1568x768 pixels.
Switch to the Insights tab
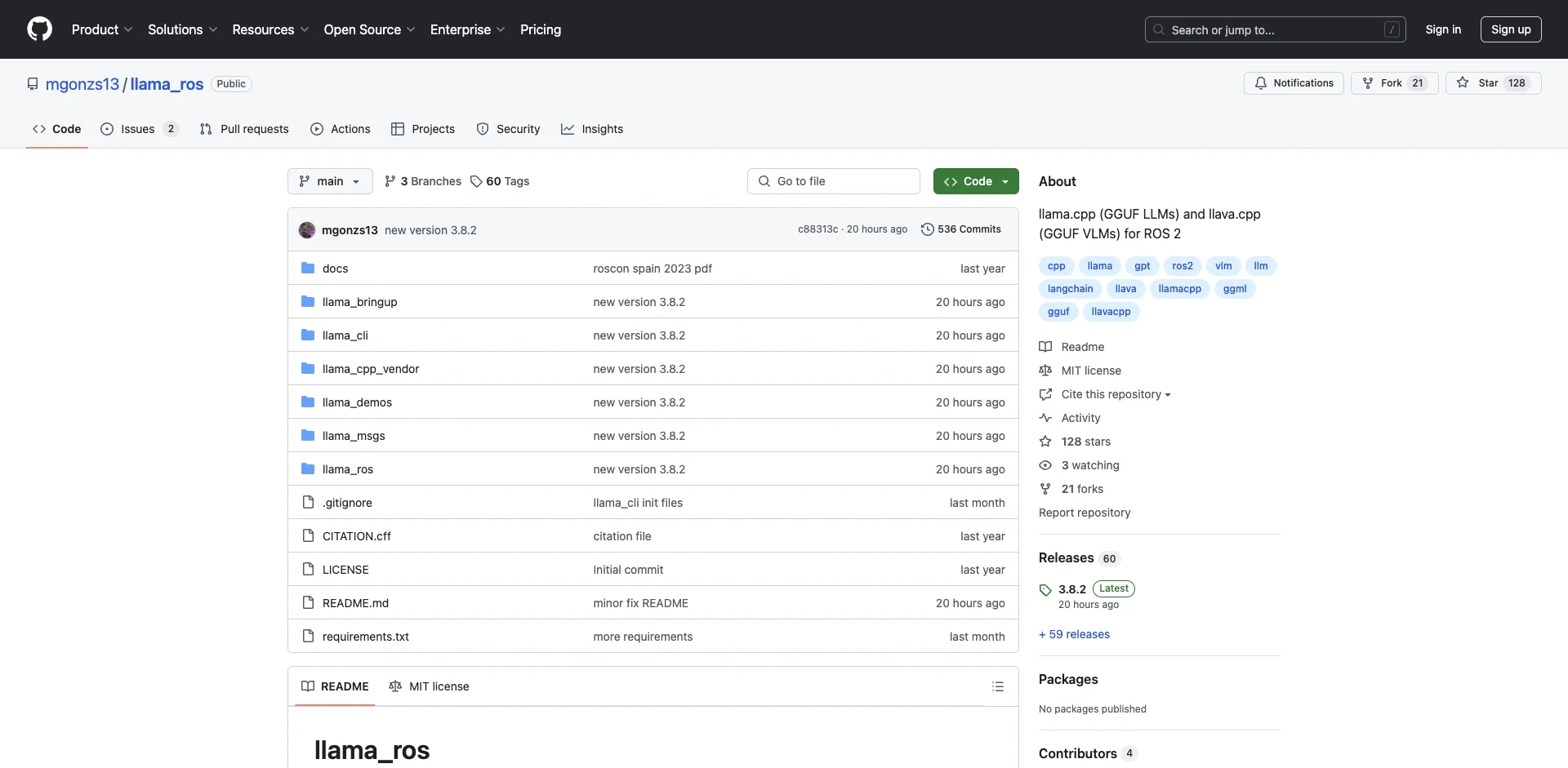pyautogui.click(x=592, y=129)
